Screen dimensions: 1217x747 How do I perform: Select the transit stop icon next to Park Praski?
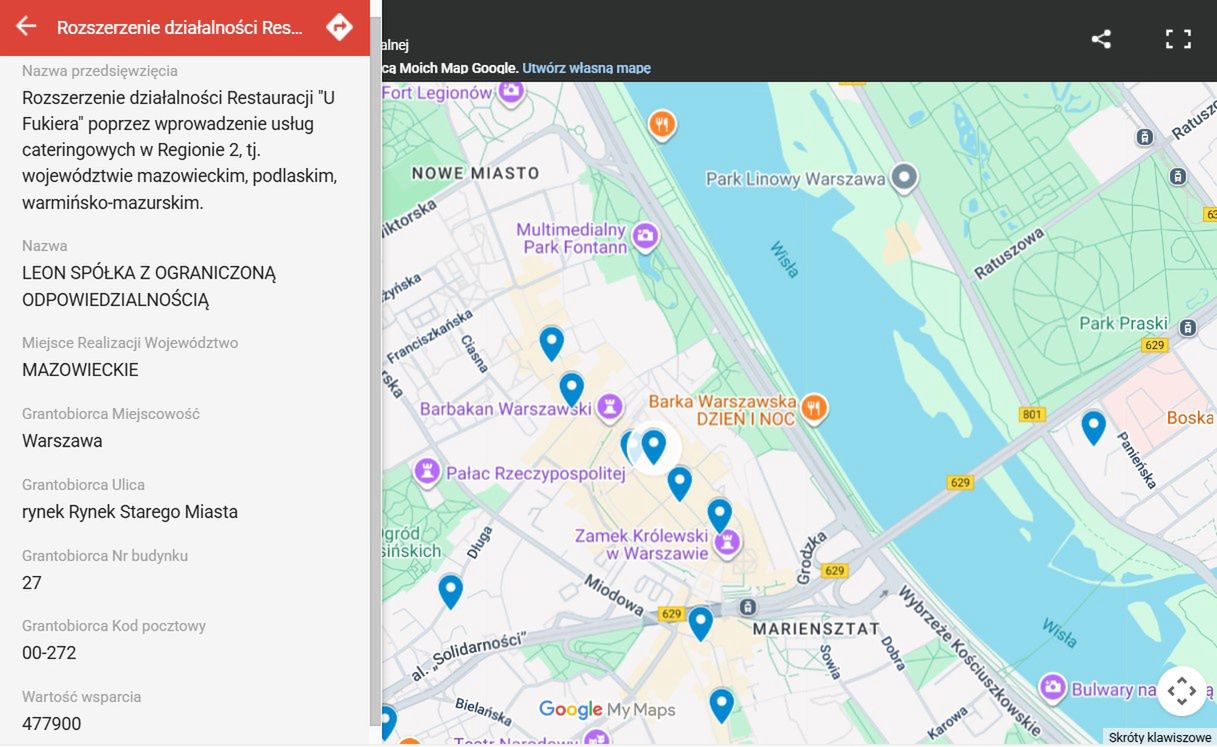pos(1187,327)
